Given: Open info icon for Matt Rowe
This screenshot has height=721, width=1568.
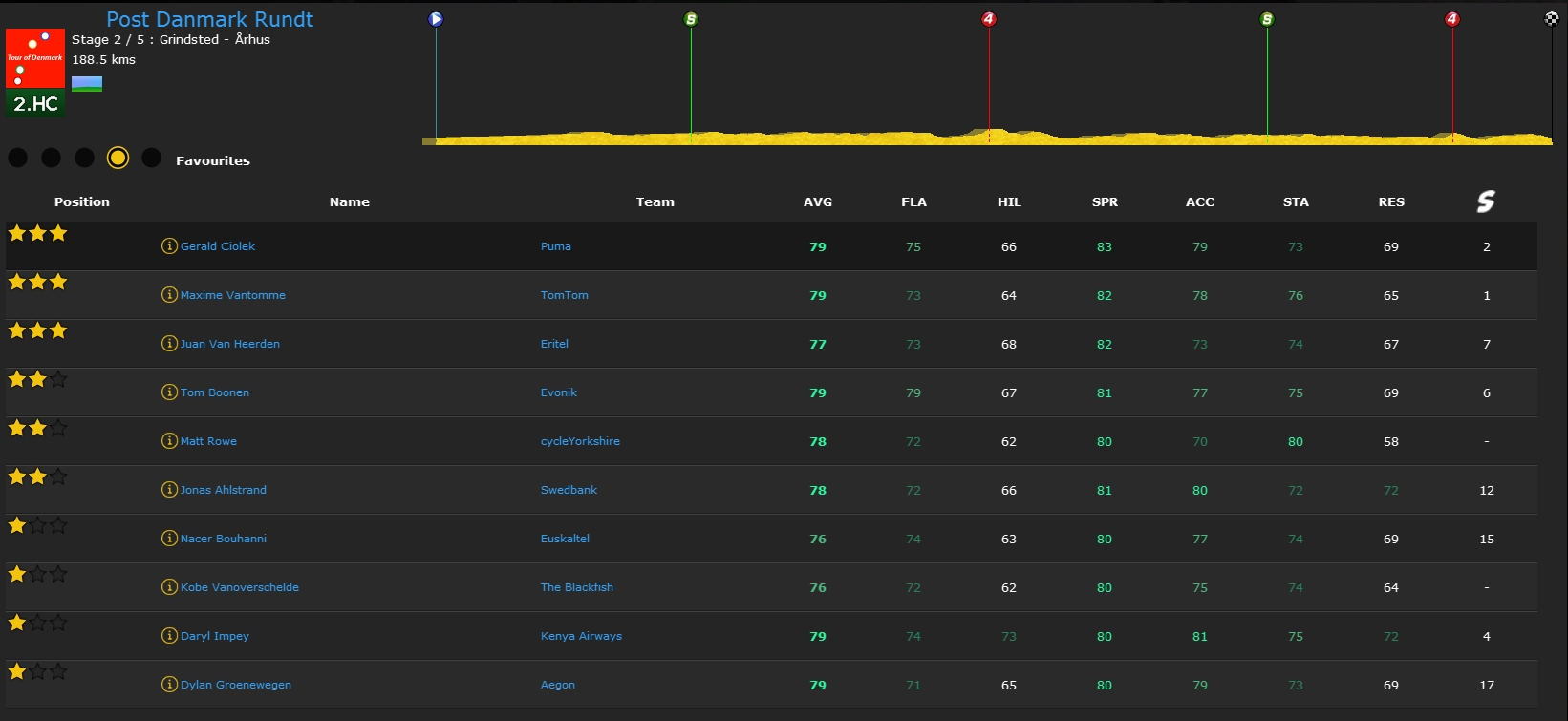Looking at the screenshot, I should (x=169, y=441).
